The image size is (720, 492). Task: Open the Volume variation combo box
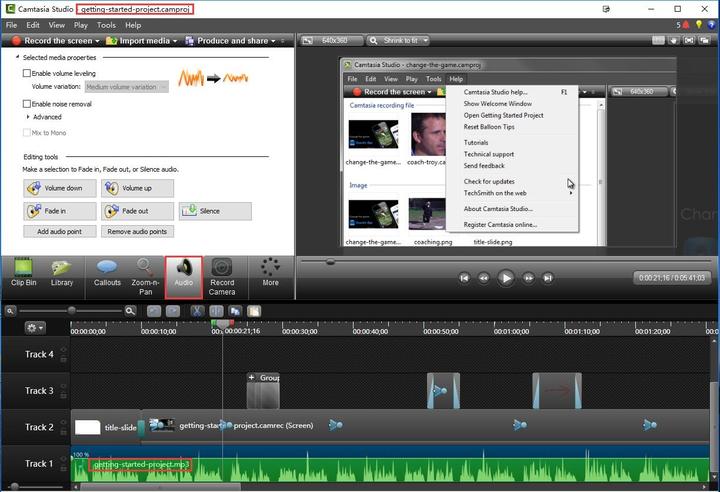(126, 87)
